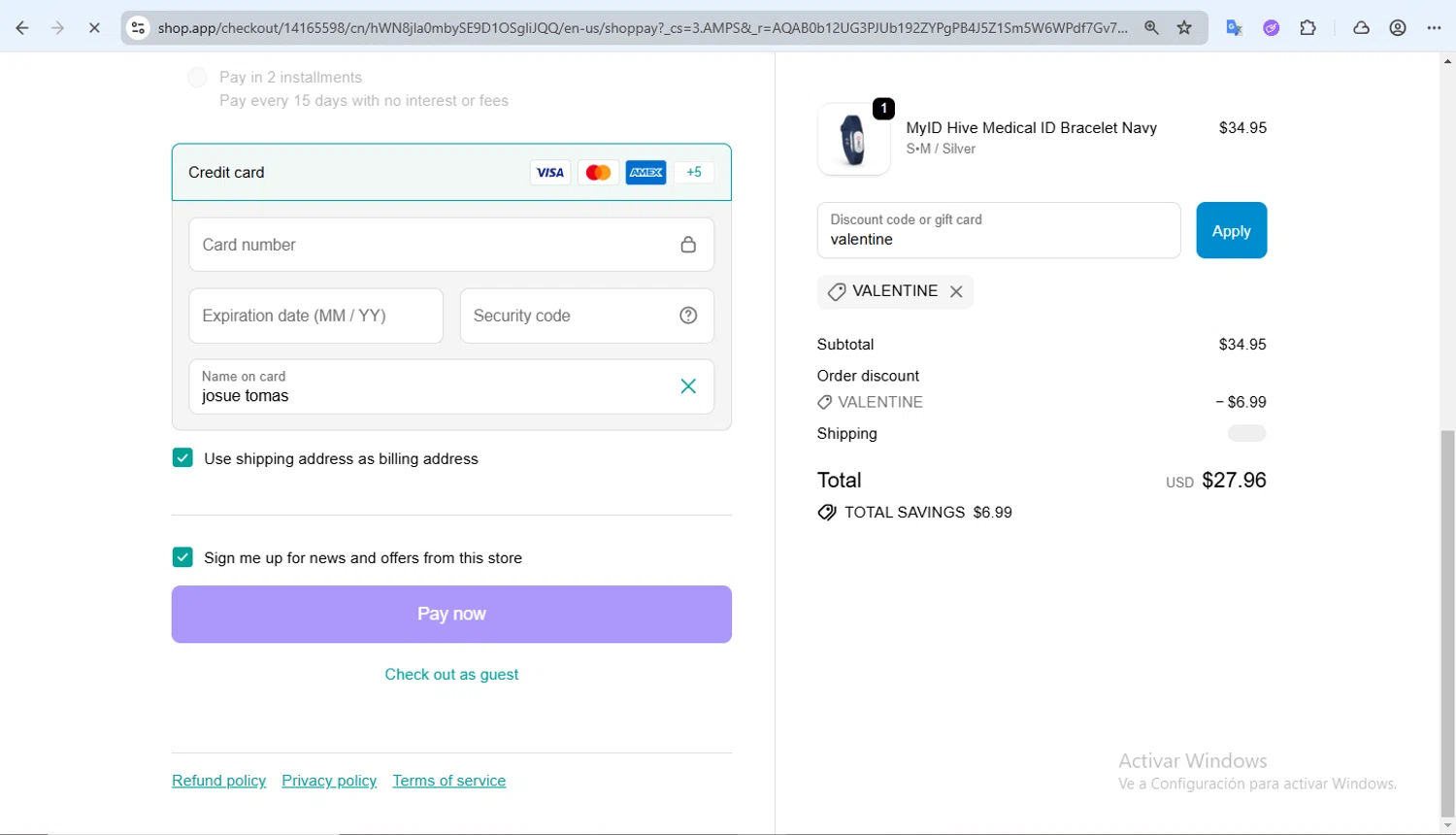The width and height of the screenshot is (1456, 835).
Task: Click Pay now button
Action: pos(451,614)
